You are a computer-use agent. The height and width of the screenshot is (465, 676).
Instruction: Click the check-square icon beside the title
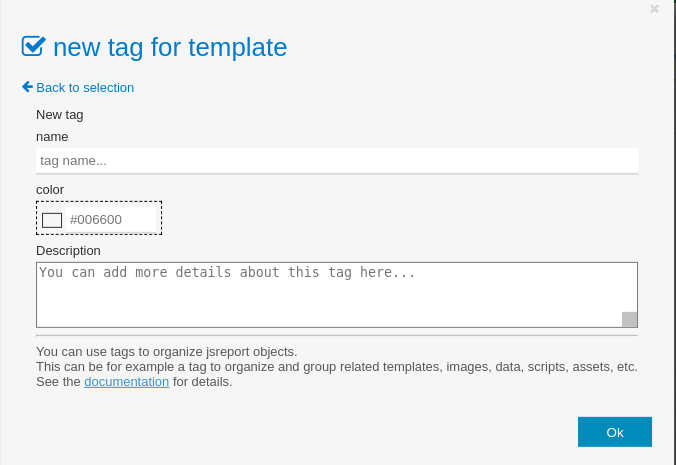click(34, 46)
